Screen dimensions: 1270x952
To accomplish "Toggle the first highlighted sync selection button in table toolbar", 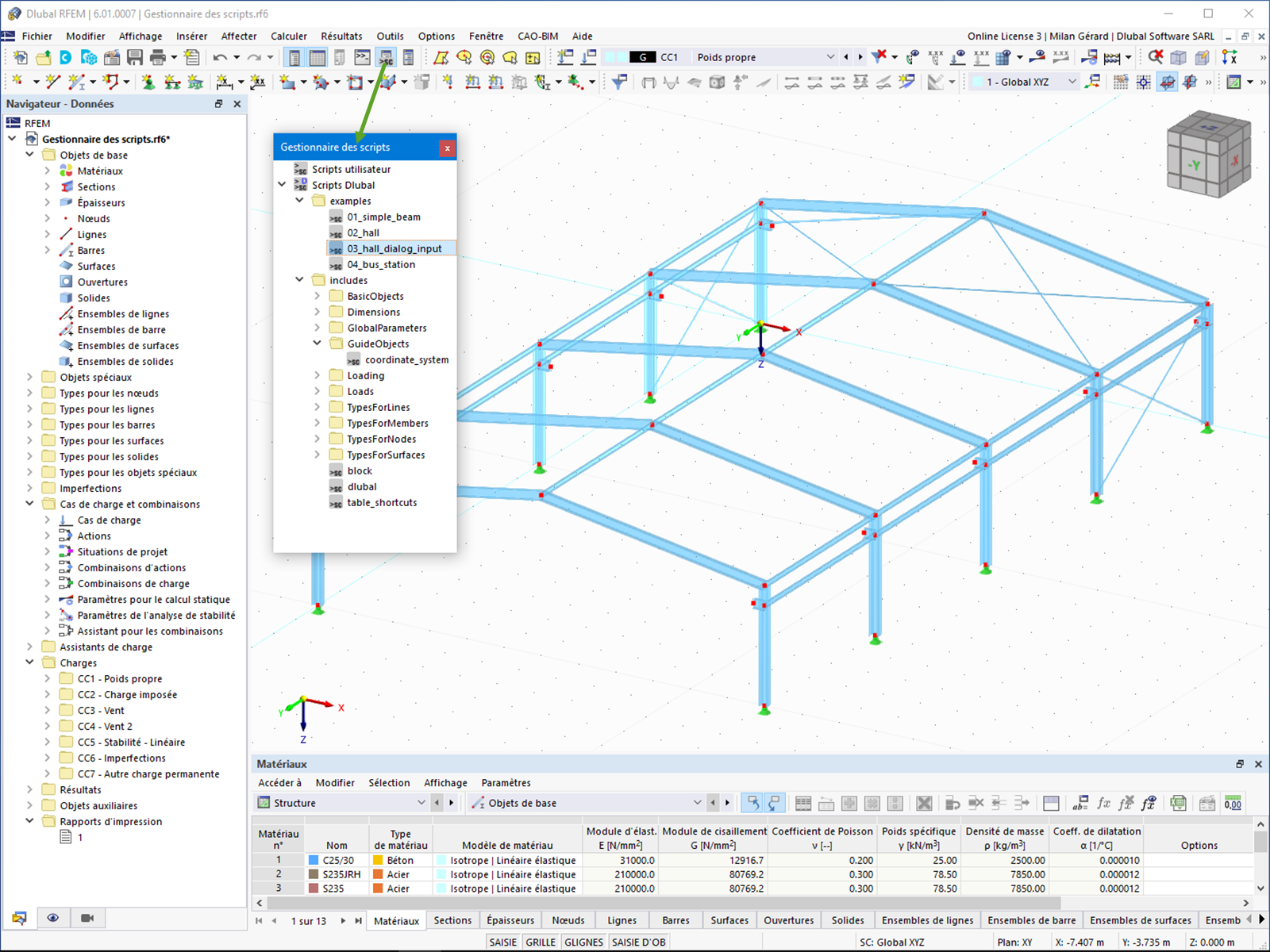I will [x=752, y=803].
